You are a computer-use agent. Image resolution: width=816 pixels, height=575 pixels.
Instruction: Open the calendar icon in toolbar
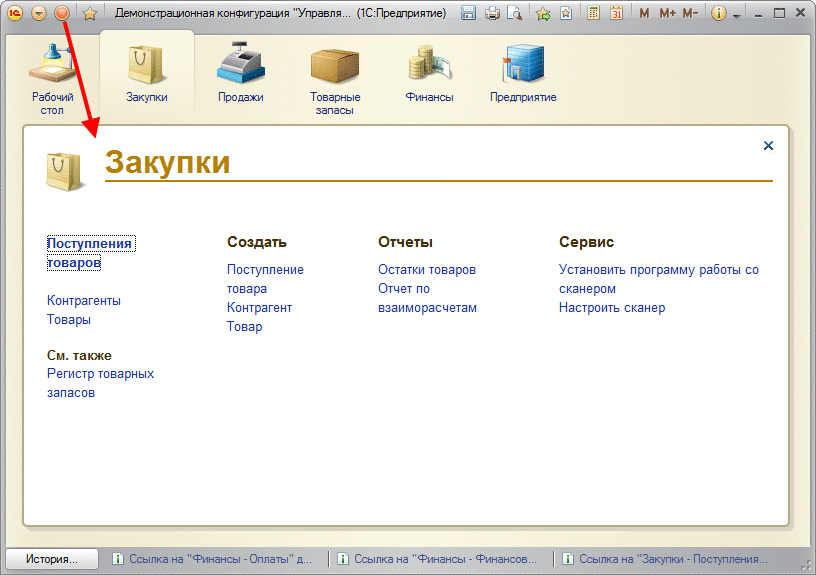pyautogui.click(x=617, y=13)
